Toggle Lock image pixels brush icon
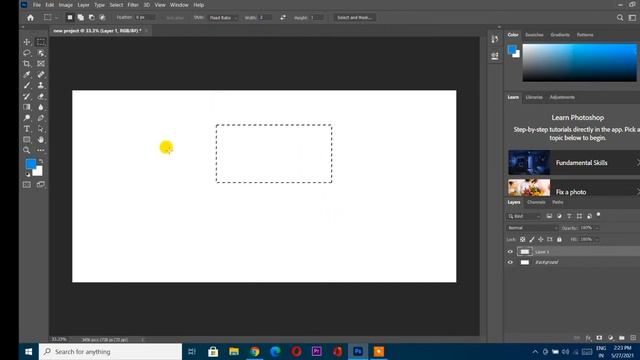Screen dimensions: 640x360 coord(531,240)
